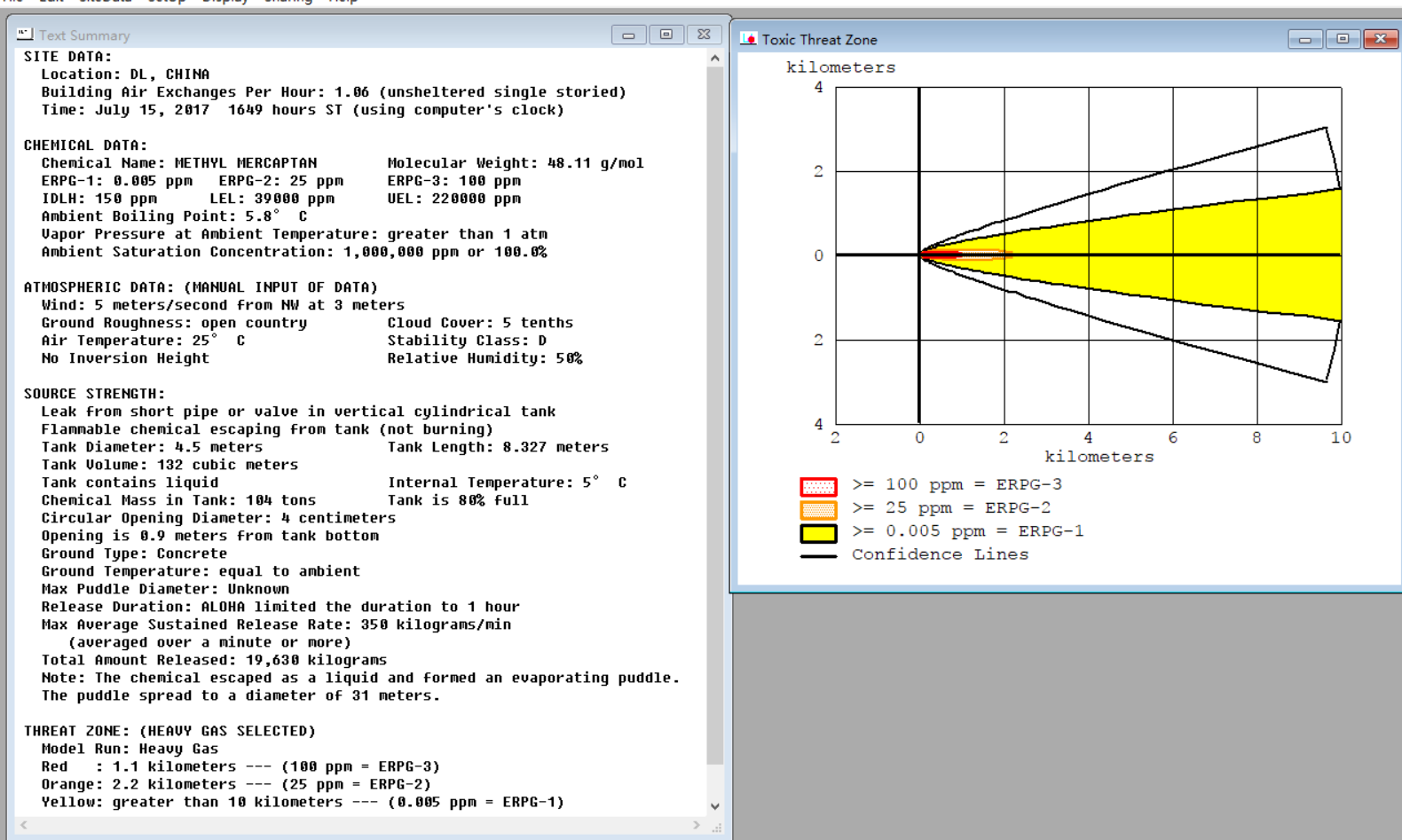This screenshot has width=1402, height=840.
Task: Click the Confidence Lines legend line sample
Action: (x=818, y=556)
